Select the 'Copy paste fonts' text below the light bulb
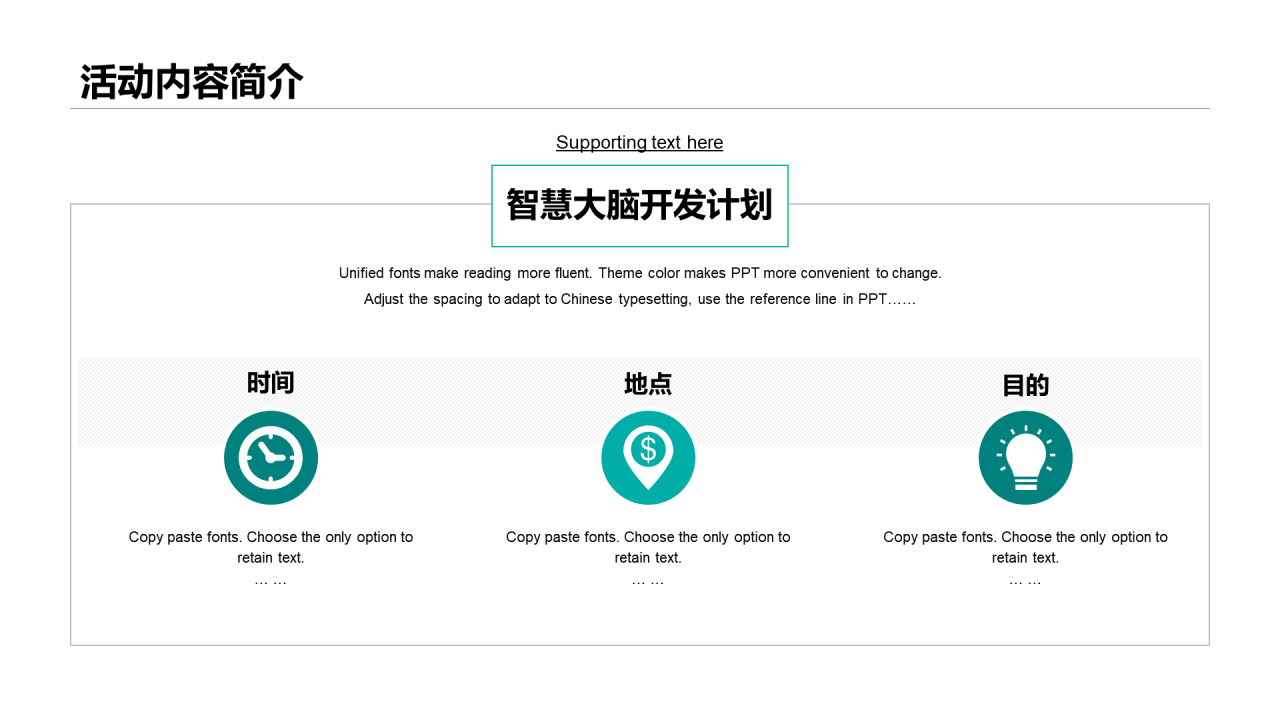This screenshot has width=1280, height=720. 1025,558
